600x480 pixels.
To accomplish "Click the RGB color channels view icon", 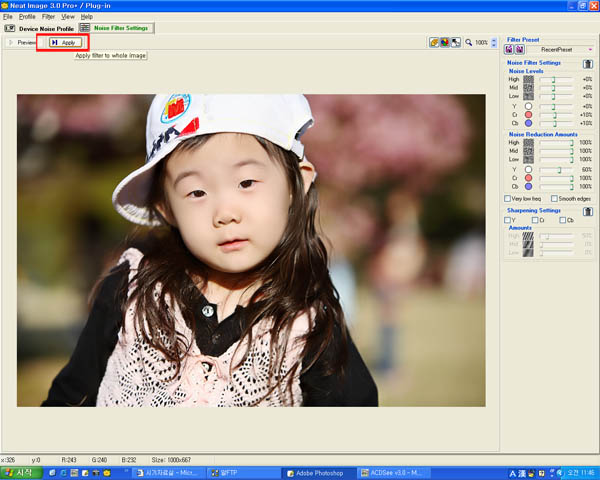I will [x=445, y=42].
